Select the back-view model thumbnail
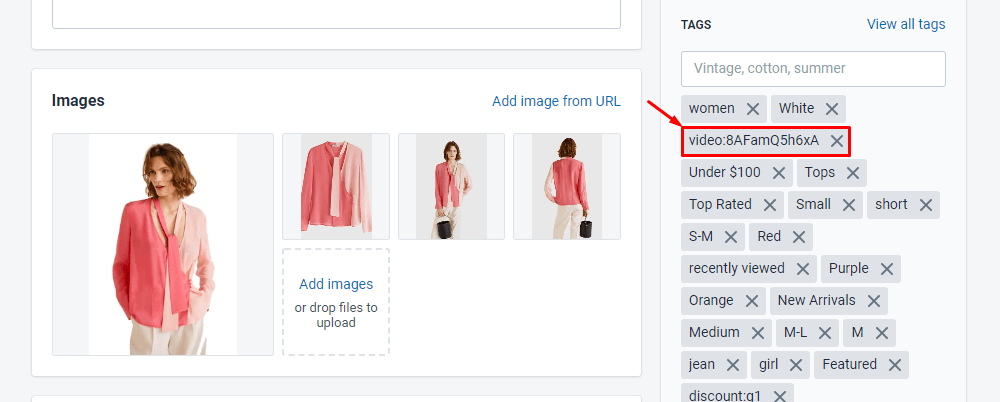 [567, 186]
